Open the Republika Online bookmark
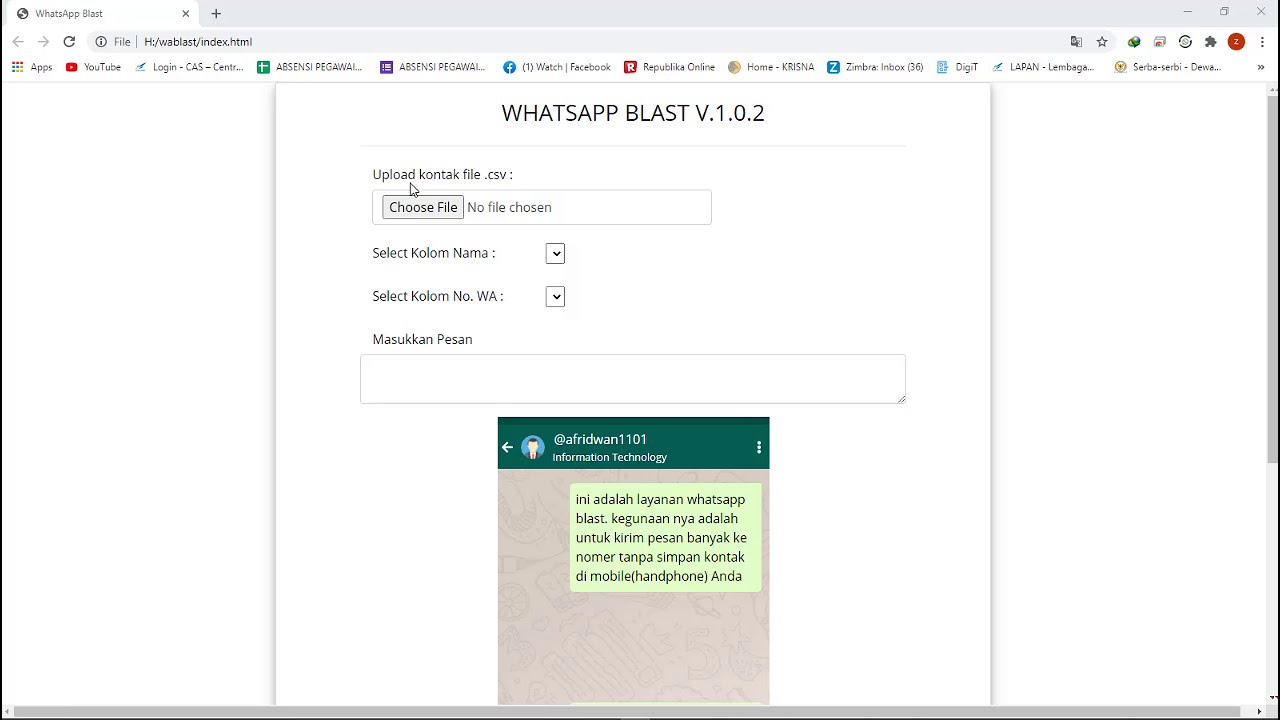The width and height of the screenshot is (1280, 720). [x=670, y=67]
